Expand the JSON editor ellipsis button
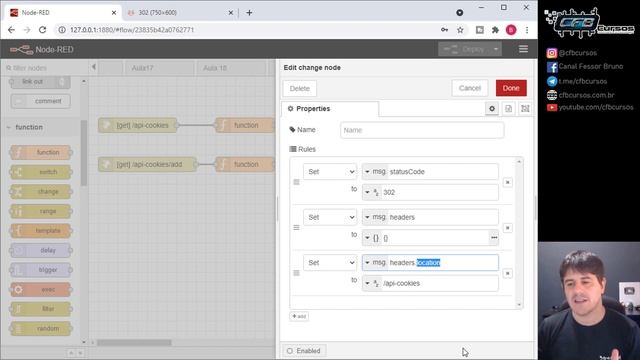Image resolution: width=640 pixels, height=360 pixels. pyautogui.click(x=494, y=238)
